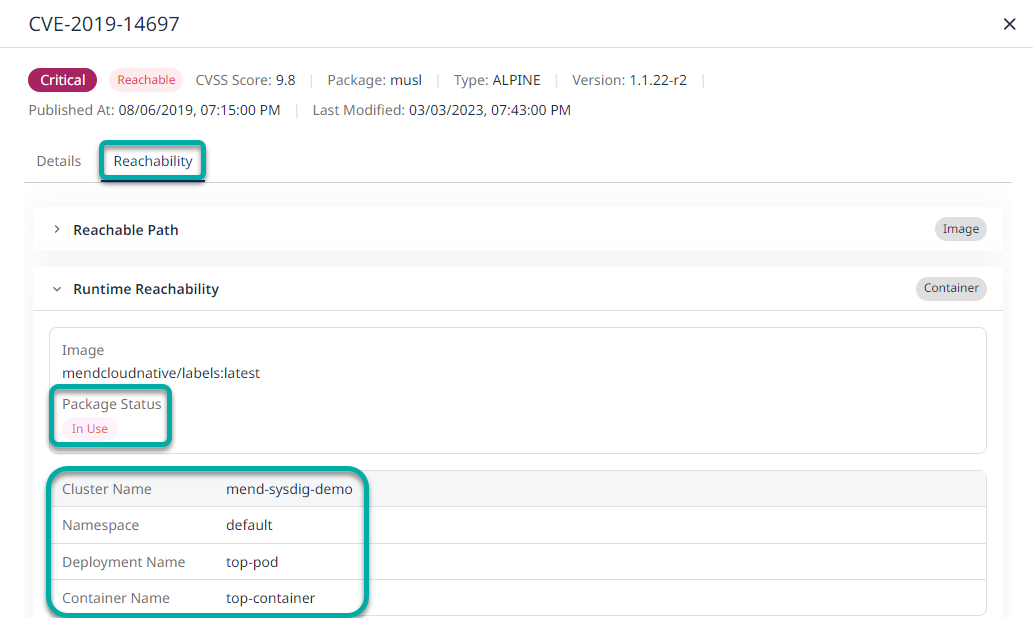
Task: Click the Critical severity badge
Action: (62, 80)
